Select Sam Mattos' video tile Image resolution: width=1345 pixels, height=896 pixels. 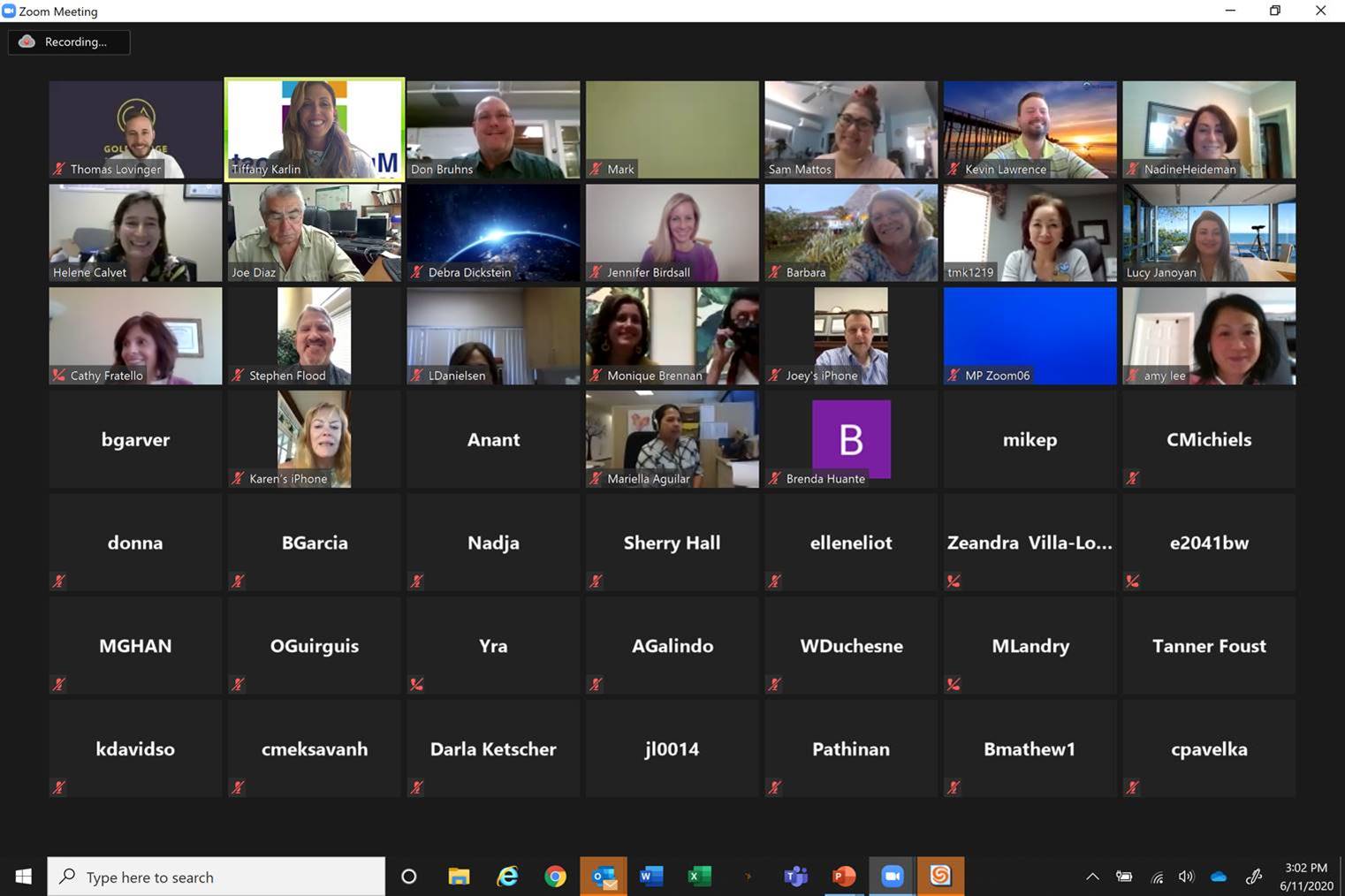coord(851,130)
